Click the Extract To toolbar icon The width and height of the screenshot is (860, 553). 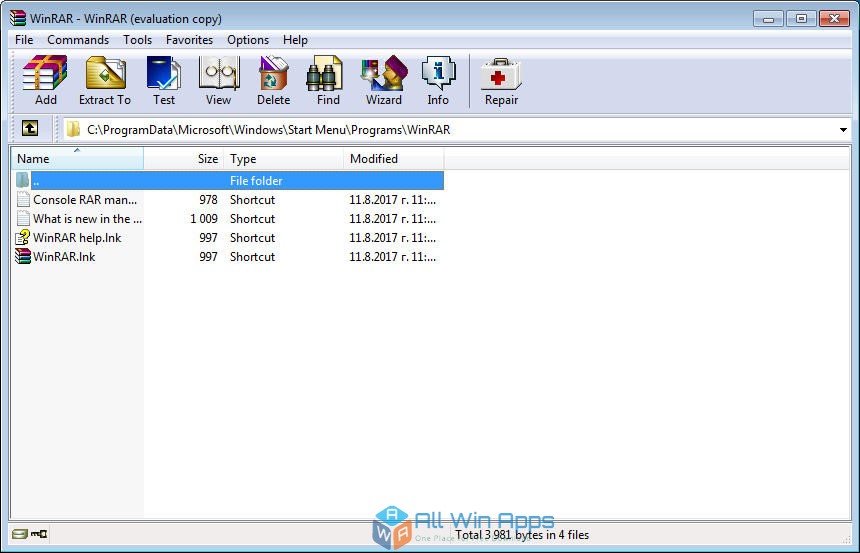[x=105, y=73]
